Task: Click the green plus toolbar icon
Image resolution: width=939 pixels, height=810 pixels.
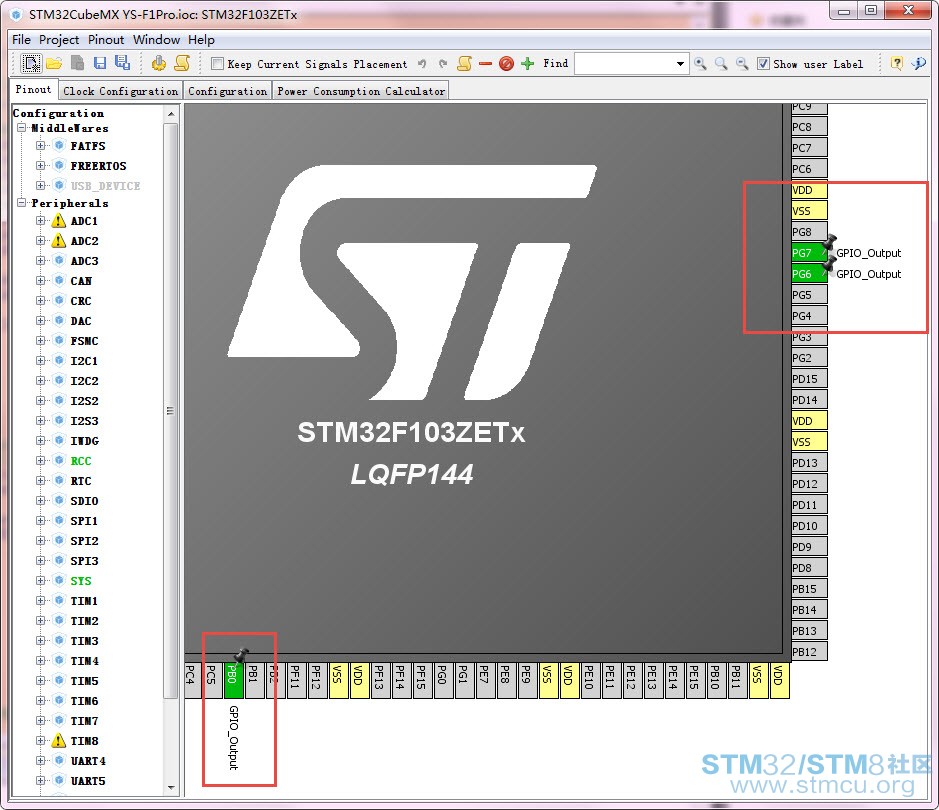Action: [x=528, y=63]
